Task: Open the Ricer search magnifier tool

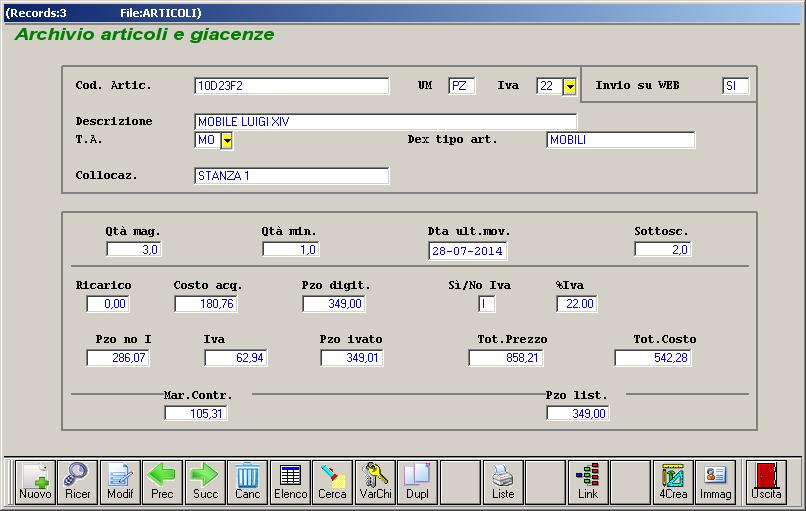Action: (78, 482)
